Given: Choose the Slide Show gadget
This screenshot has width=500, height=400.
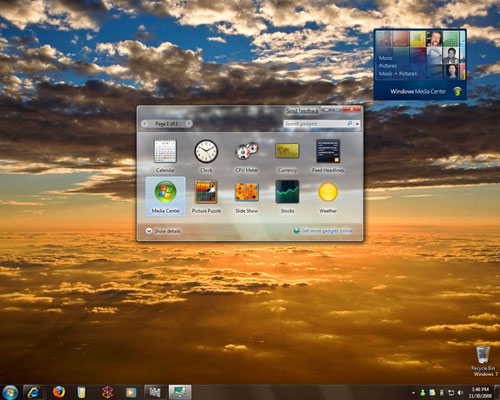Looking at the screenshot, I should [247, 192].
